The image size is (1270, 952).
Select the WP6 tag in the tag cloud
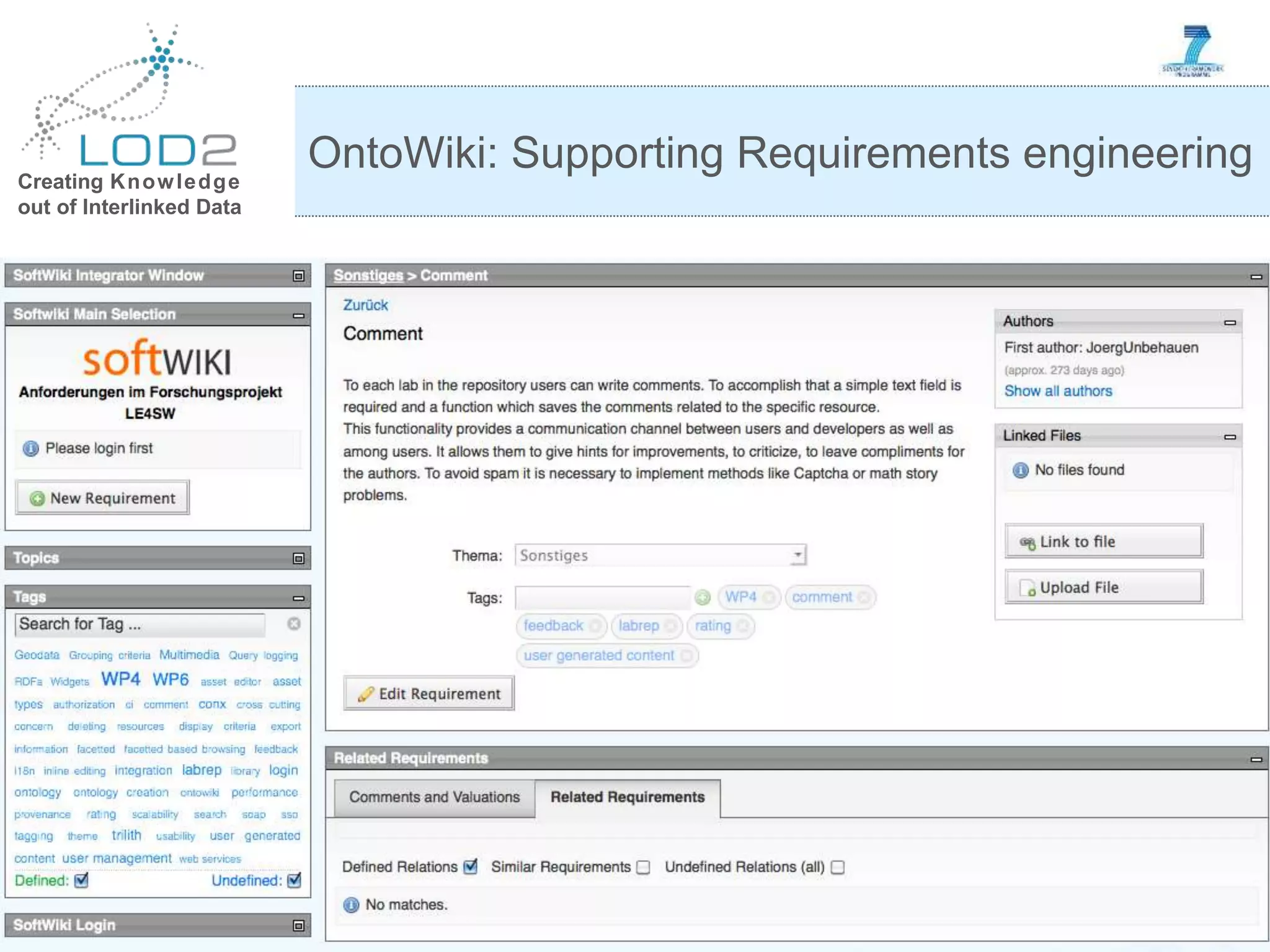pos(171,679)
